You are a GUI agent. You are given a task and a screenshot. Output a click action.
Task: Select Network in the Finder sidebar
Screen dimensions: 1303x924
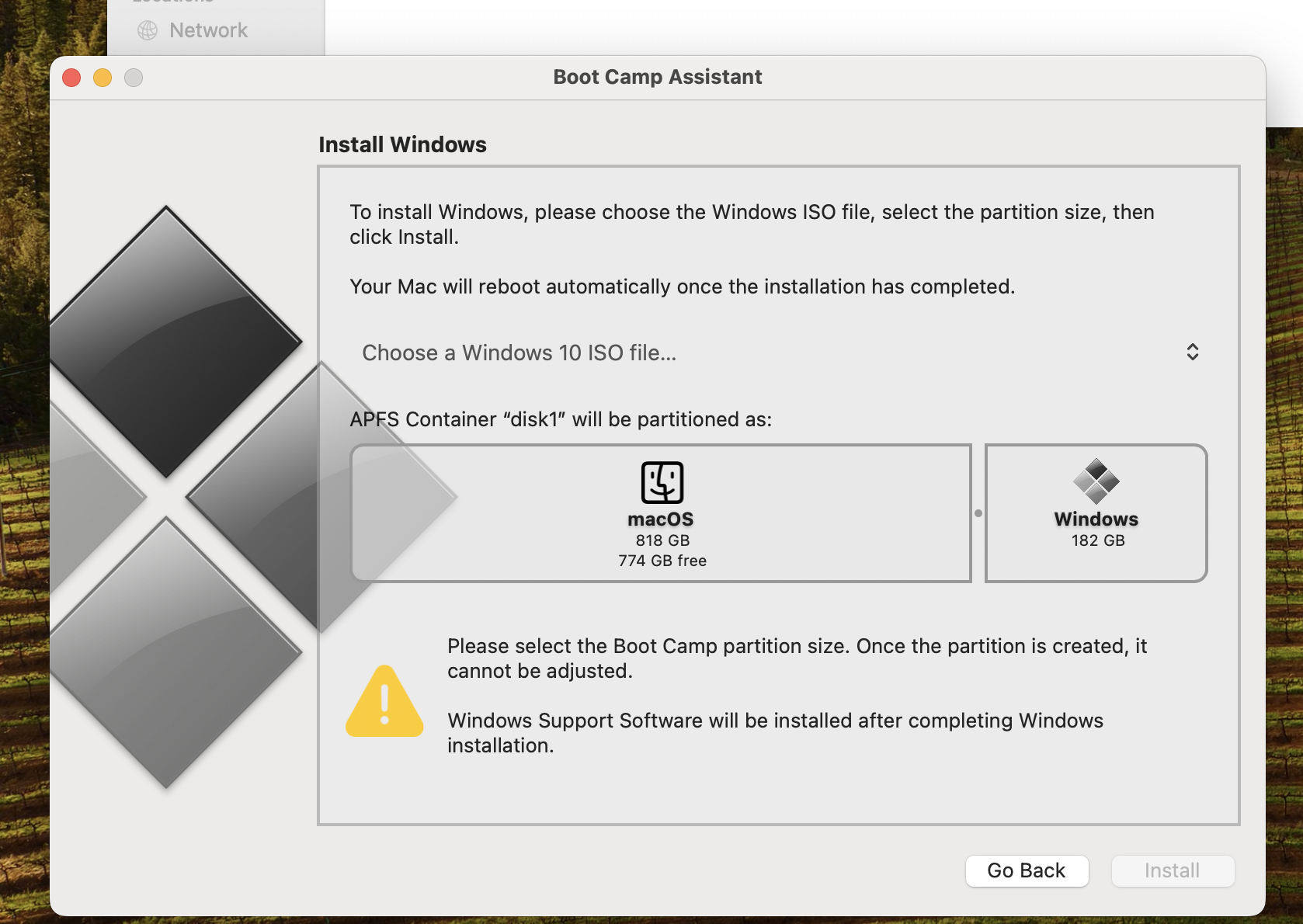[208, 30]
